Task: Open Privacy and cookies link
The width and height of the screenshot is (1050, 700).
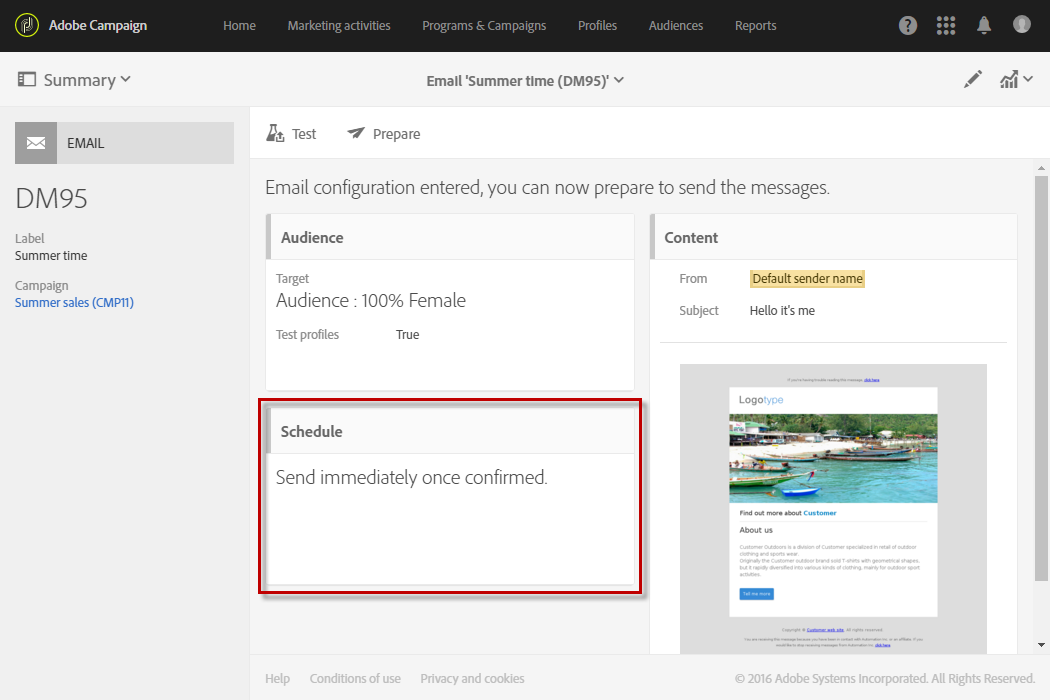Action: pyautogui.click(x=472, y=679)
